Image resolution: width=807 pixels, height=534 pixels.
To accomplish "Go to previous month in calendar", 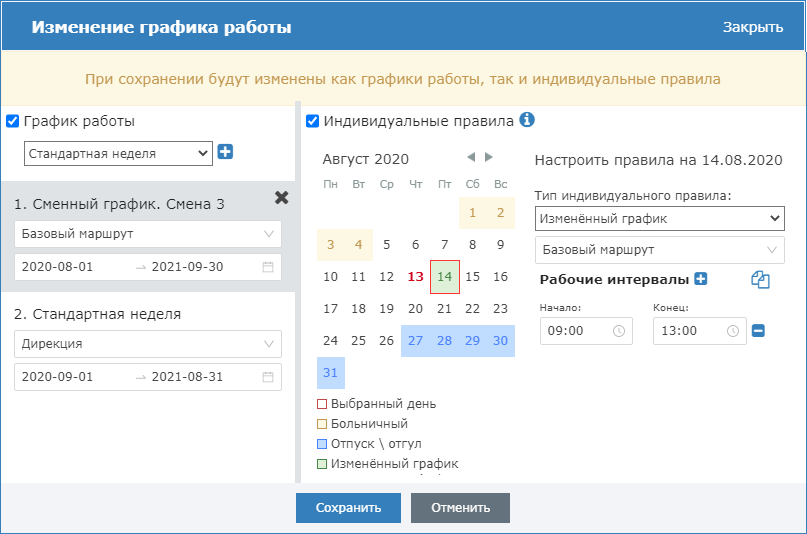I will coord(471,157).
